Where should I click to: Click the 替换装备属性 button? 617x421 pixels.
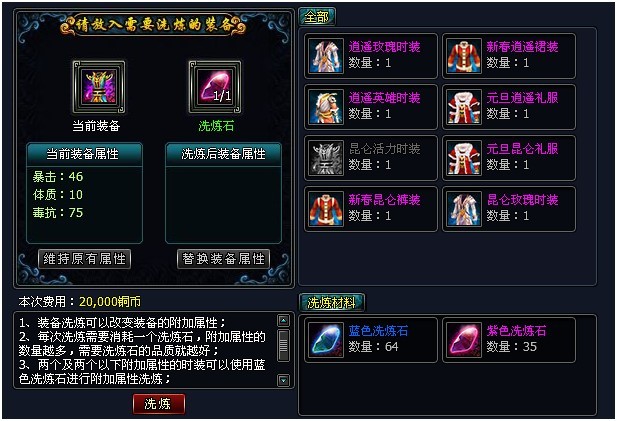pyautogui.click(x=224, y=259)
